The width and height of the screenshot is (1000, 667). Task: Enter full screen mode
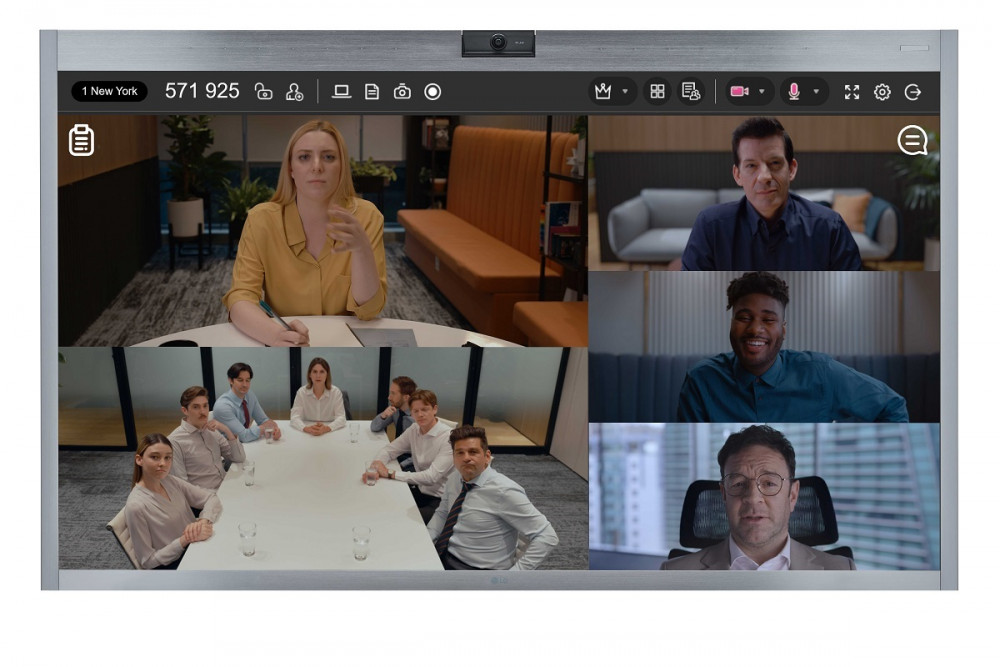(852, 92)
